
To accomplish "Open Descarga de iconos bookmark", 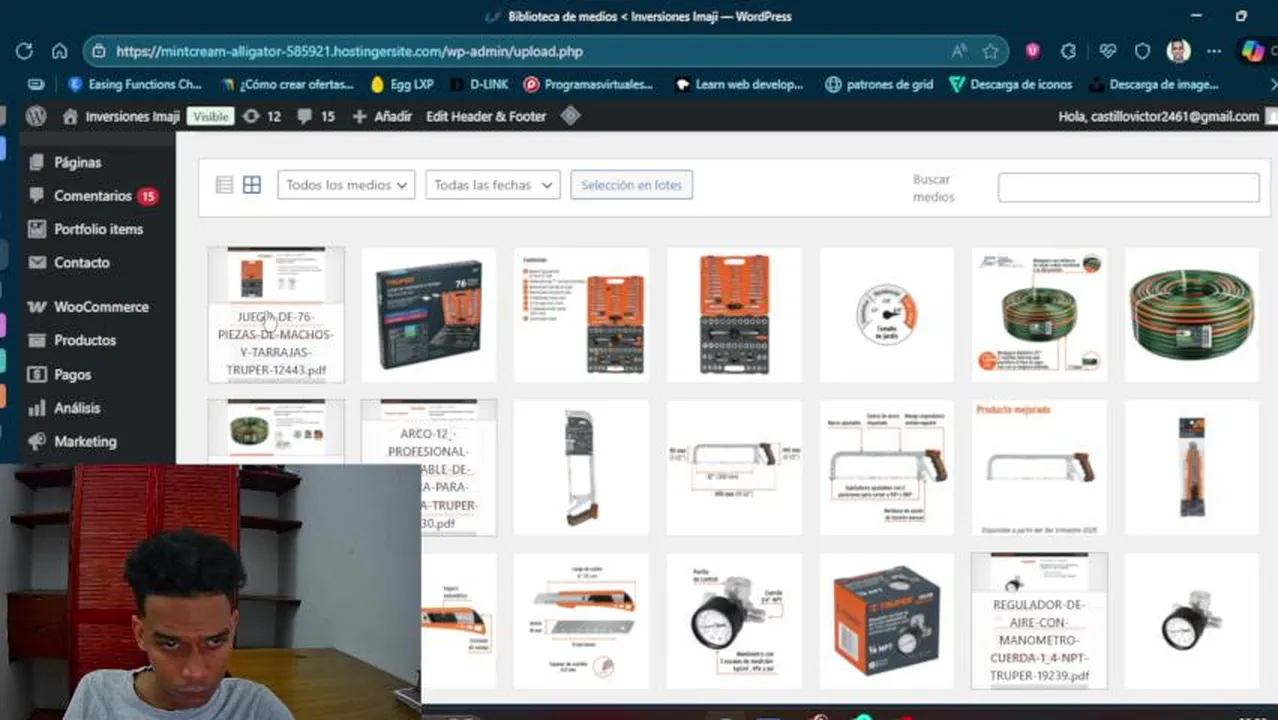I will (x=1011, y=84).
